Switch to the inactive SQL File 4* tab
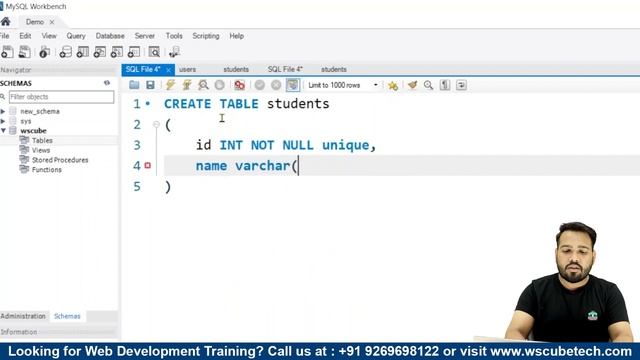The image size is (640, 360). [285, 69]
